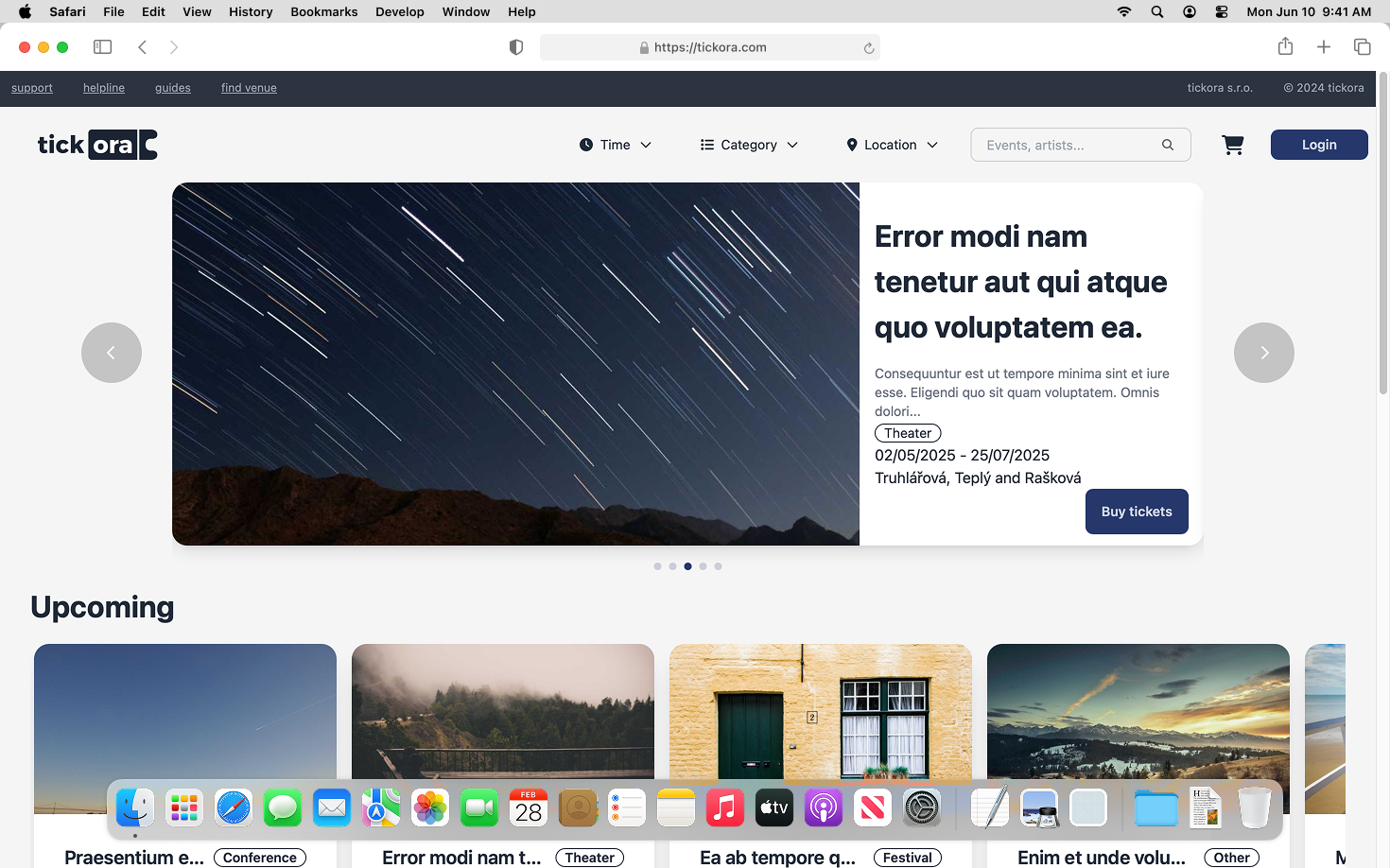This screenshot has height=868, width=1390.
Task: Open Safari share button
Action: point(1285,46)
